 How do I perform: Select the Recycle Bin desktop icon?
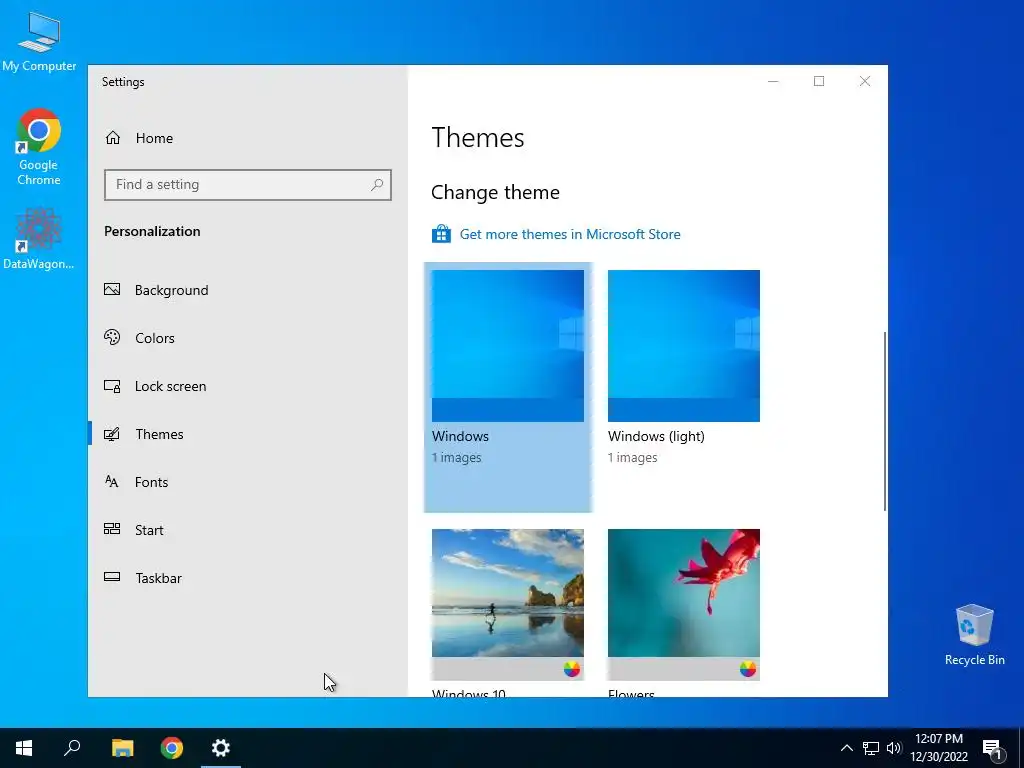[974, 635]
